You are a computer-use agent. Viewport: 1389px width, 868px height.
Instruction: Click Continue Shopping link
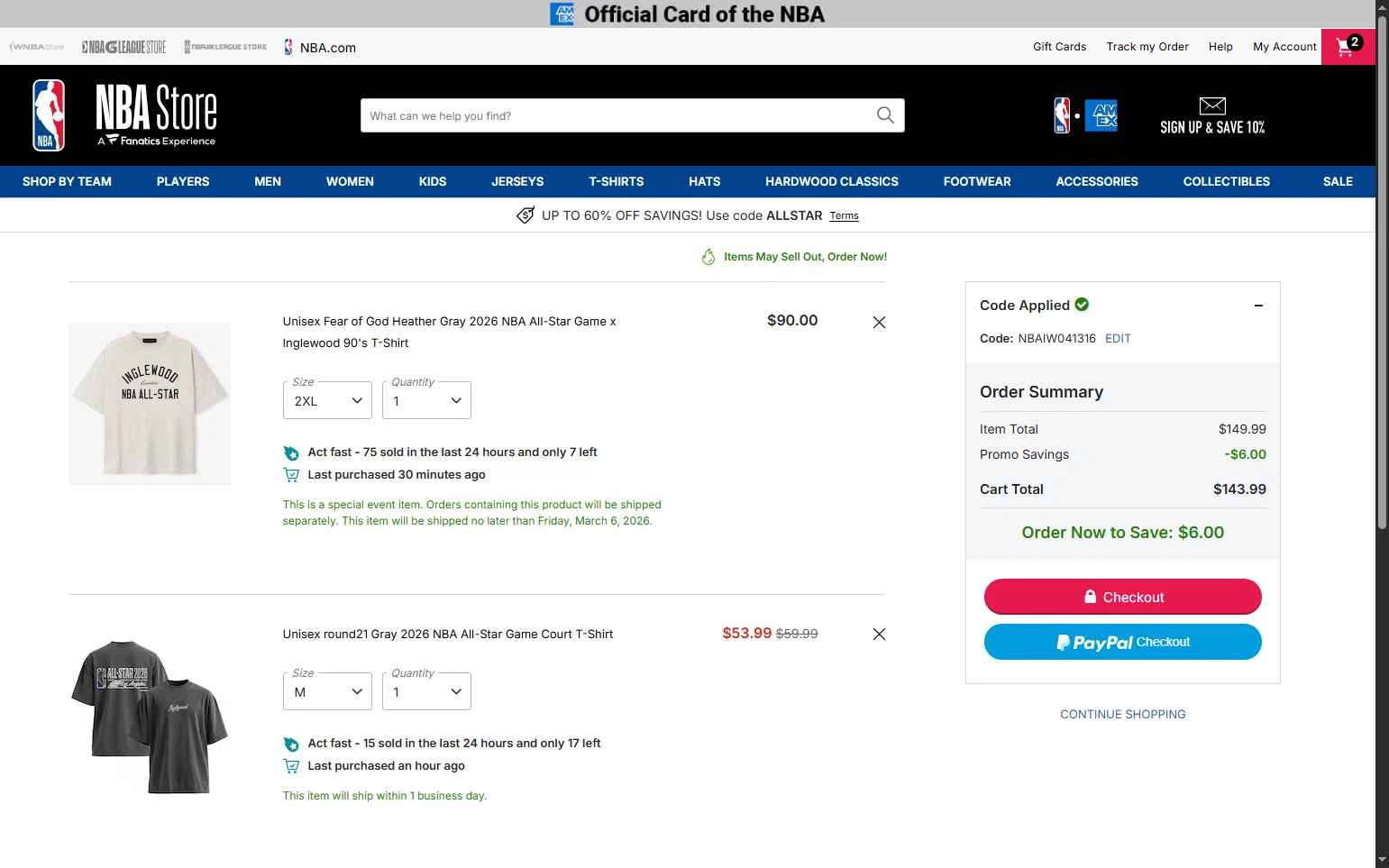(1123, 714)
